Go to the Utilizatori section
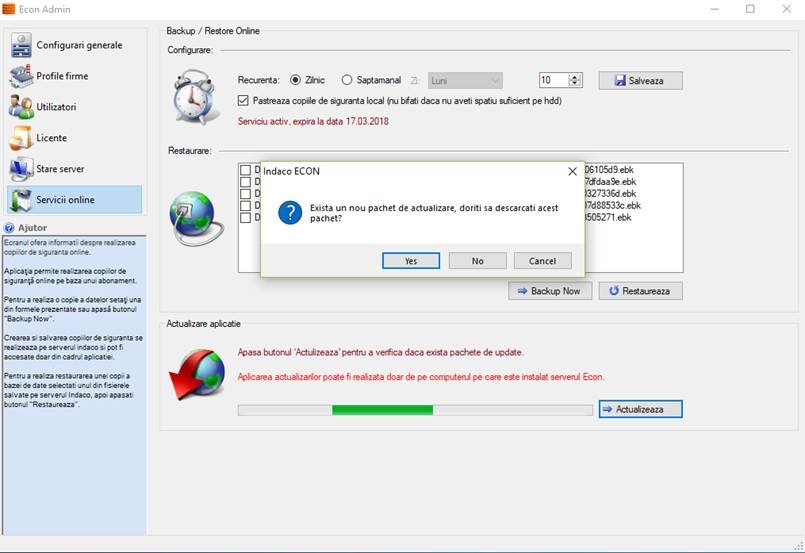This screenshot has height=553, width=805. (74, 107)
